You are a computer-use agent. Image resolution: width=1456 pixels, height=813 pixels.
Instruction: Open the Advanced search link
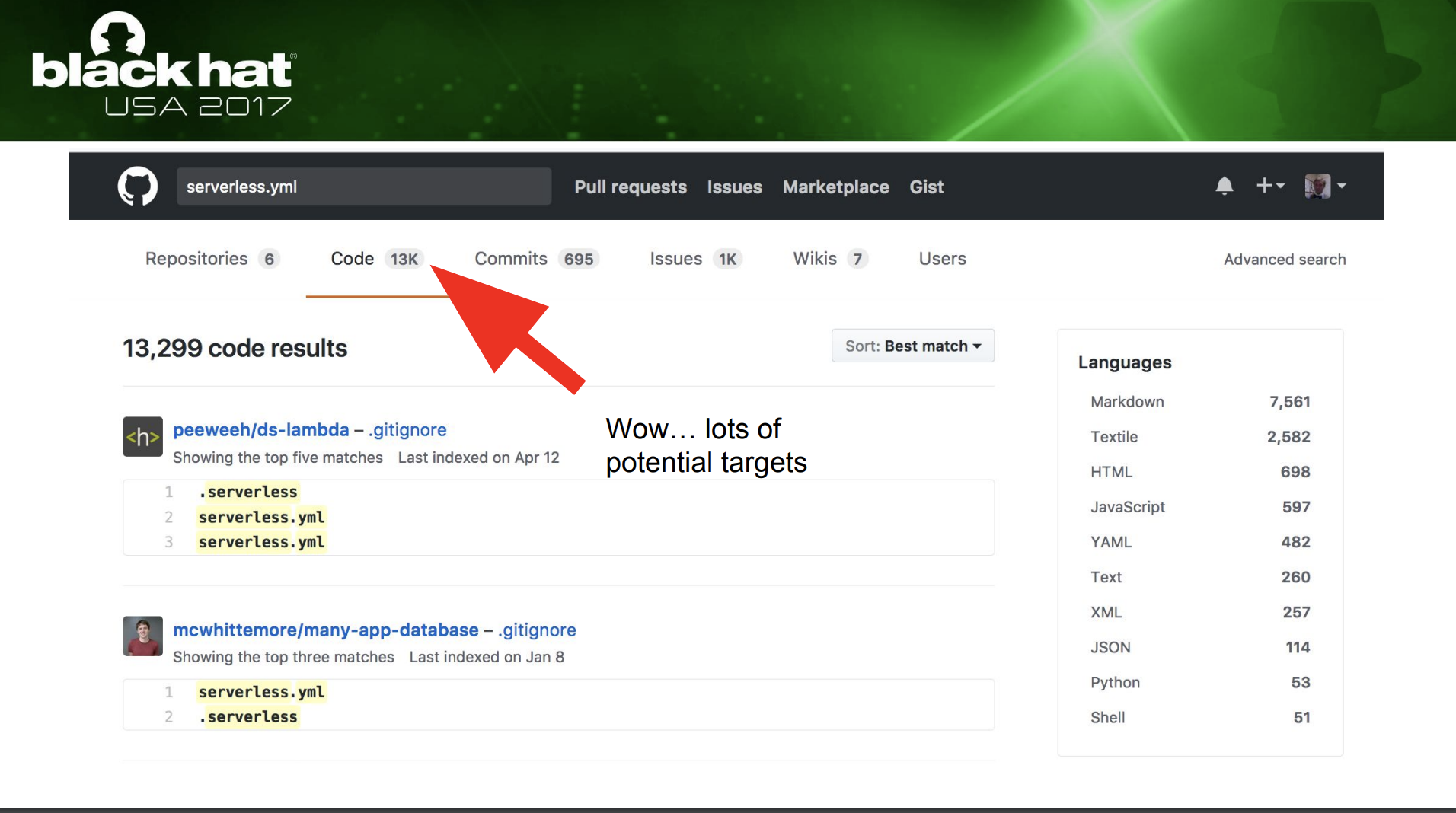click(x=1285, y=260)
